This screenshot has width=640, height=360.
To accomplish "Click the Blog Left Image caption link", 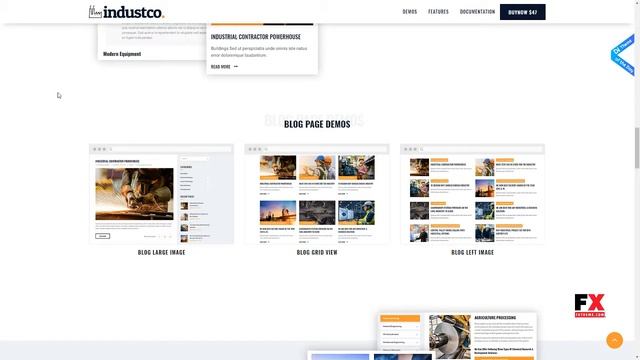I will (472, 252).
